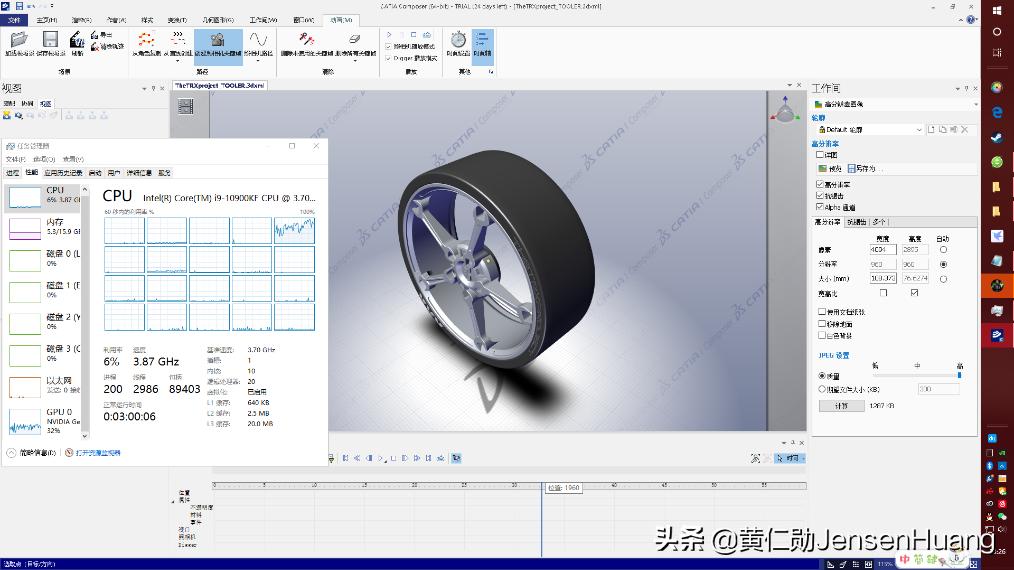Image resolution: width=1014 pixels, height=570 pixels.
Task: Click the stopwatch icon in ribbon
Action: click(458, 40)
